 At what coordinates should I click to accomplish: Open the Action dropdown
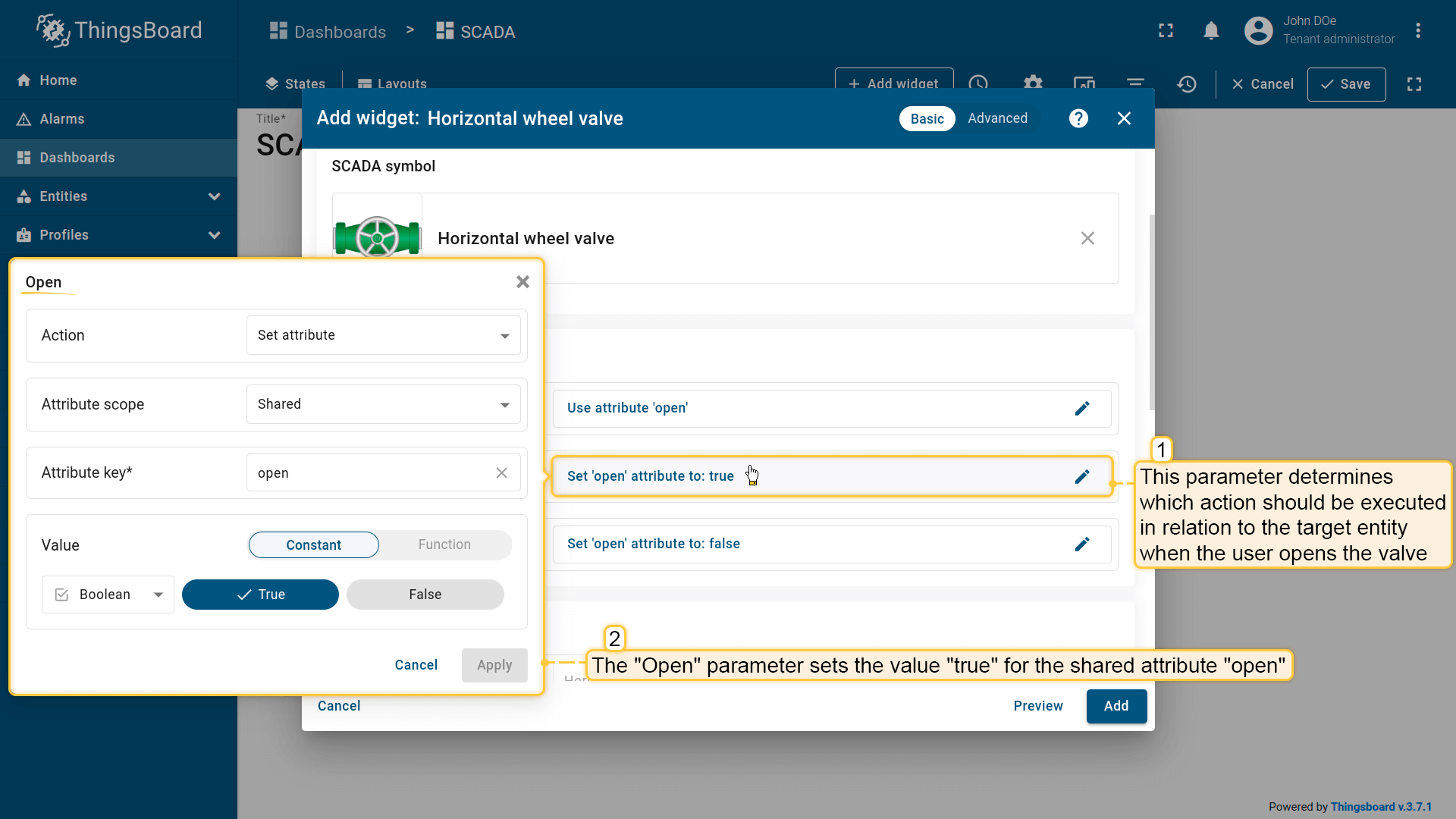[x=383, y=335]
